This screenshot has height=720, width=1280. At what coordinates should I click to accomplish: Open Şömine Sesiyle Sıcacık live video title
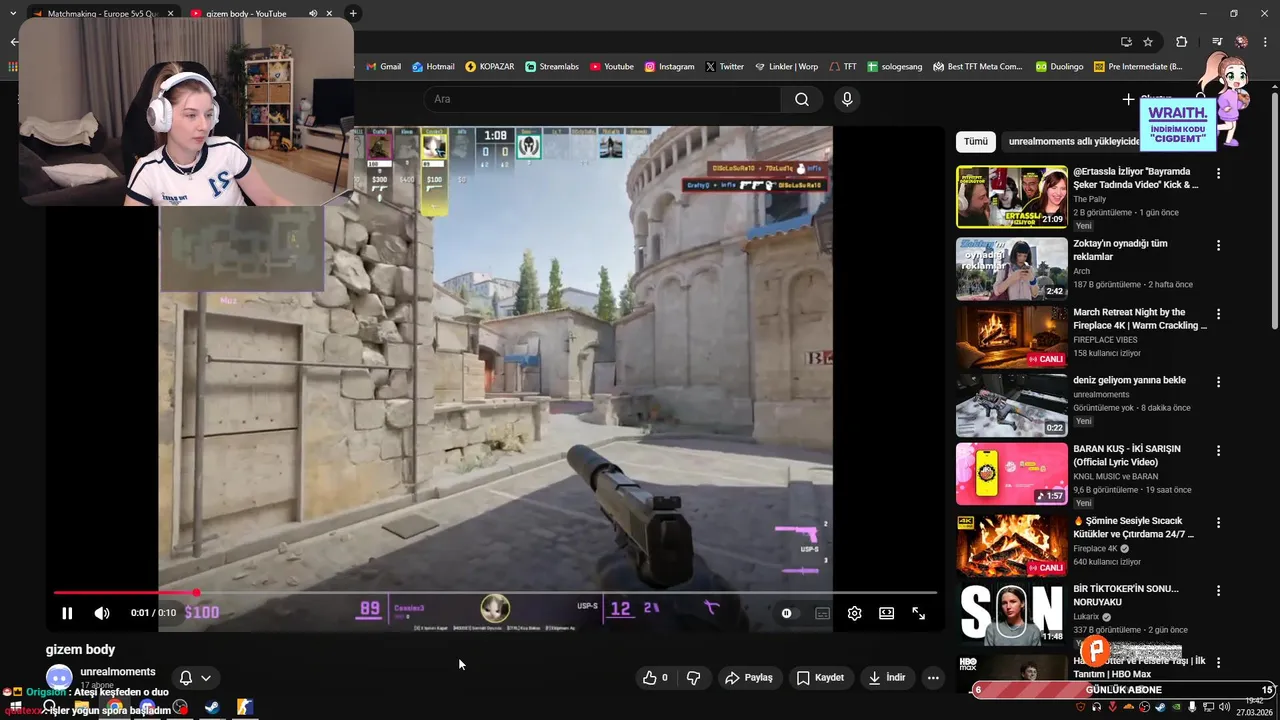pyautogui.click(x=1134, y=527)
